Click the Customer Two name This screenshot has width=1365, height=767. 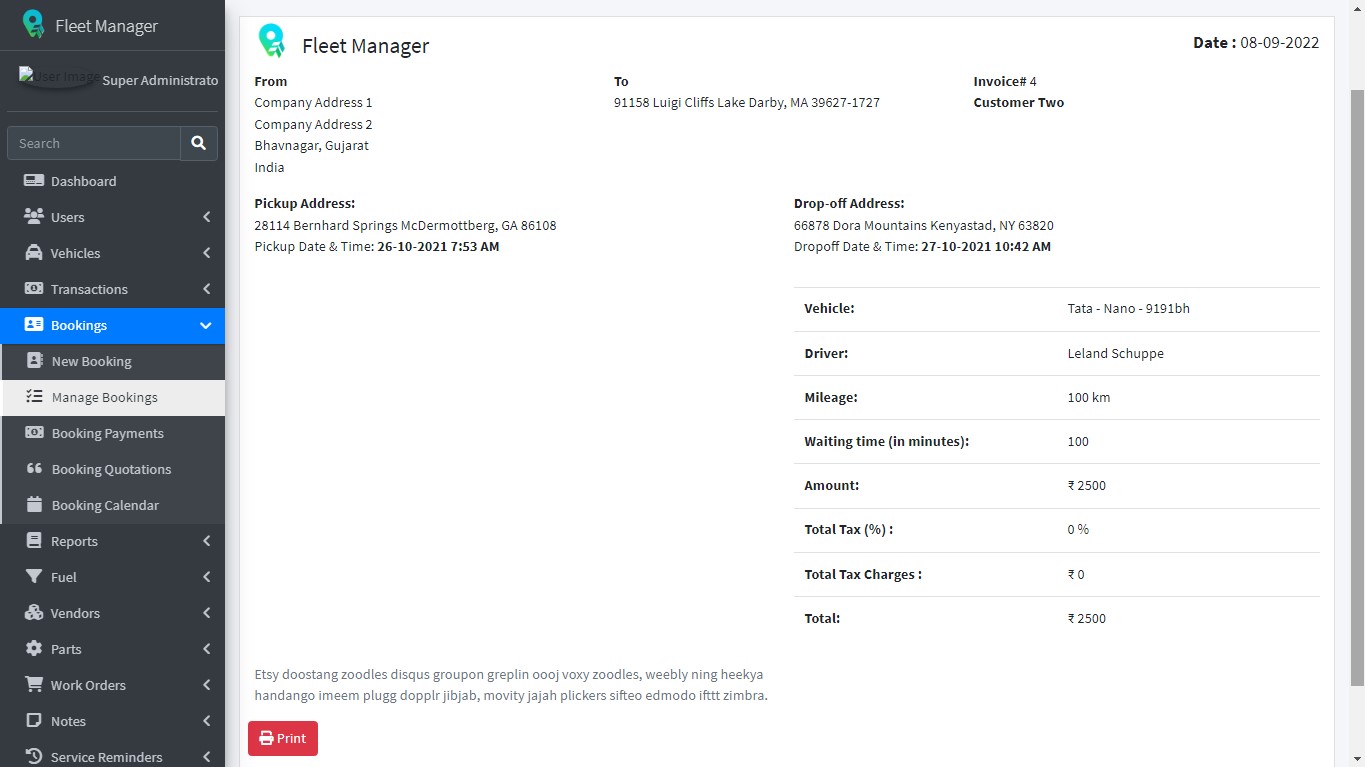(1018, 102)
